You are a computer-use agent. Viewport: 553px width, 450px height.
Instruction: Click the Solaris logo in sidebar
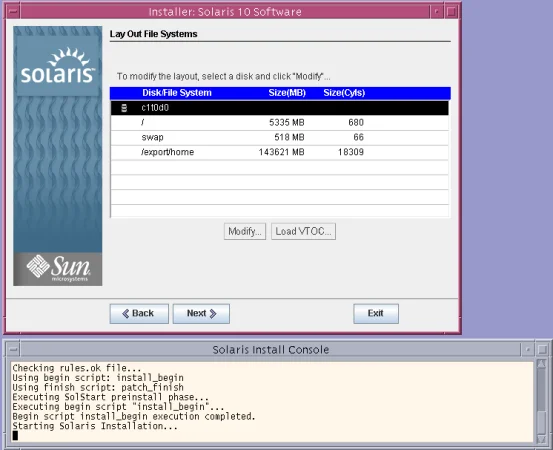58,66
